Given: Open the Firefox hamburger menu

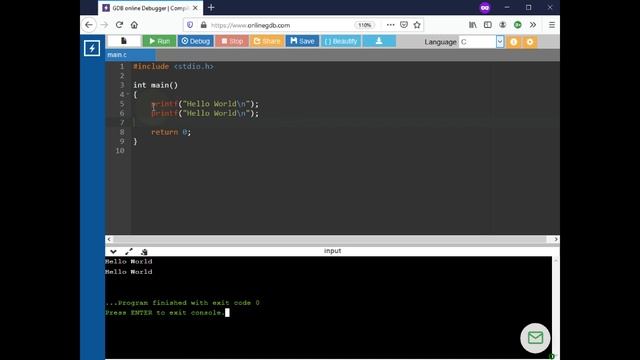Looking at the screenshot, I should (x=552, y=25).
